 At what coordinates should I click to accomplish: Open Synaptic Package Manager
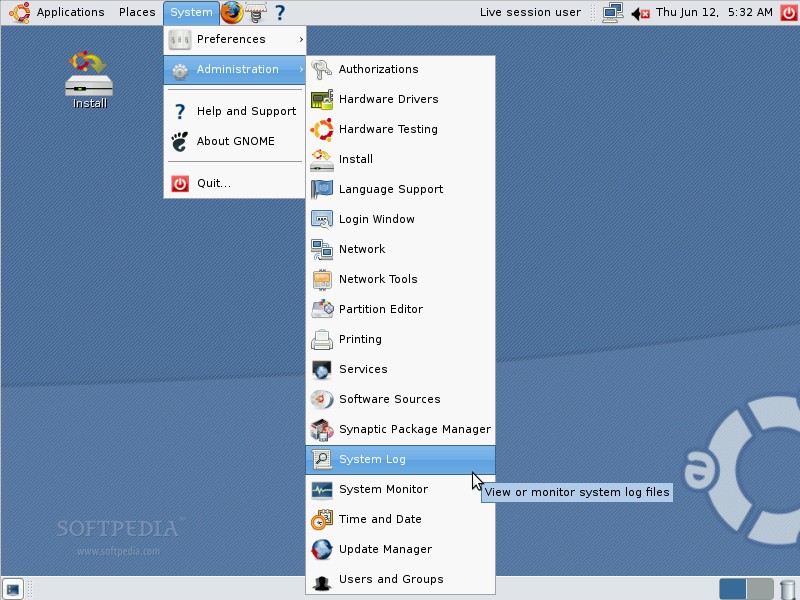(414, 429)
